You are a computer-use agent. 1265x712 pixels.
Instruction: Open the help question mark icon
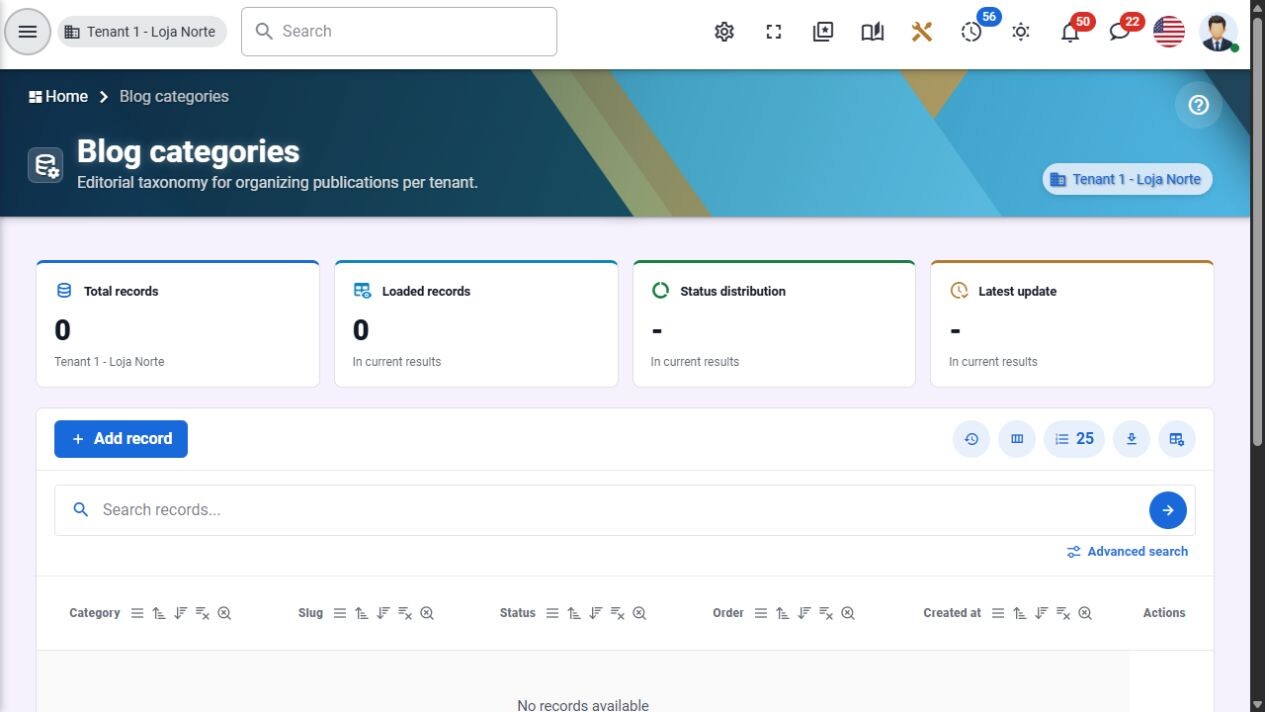pyautogui.click(x=1198, y=104)
